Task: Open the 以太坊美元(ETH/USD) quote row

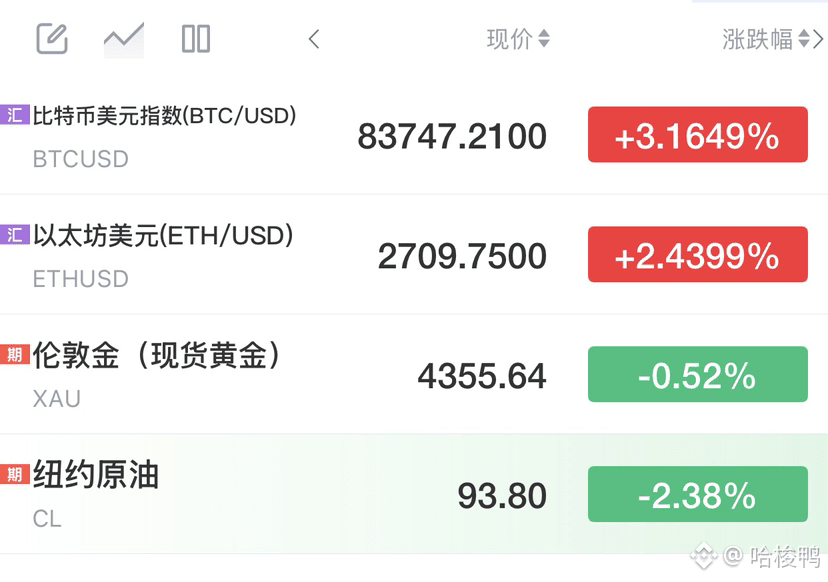Action: coord(414,255)
